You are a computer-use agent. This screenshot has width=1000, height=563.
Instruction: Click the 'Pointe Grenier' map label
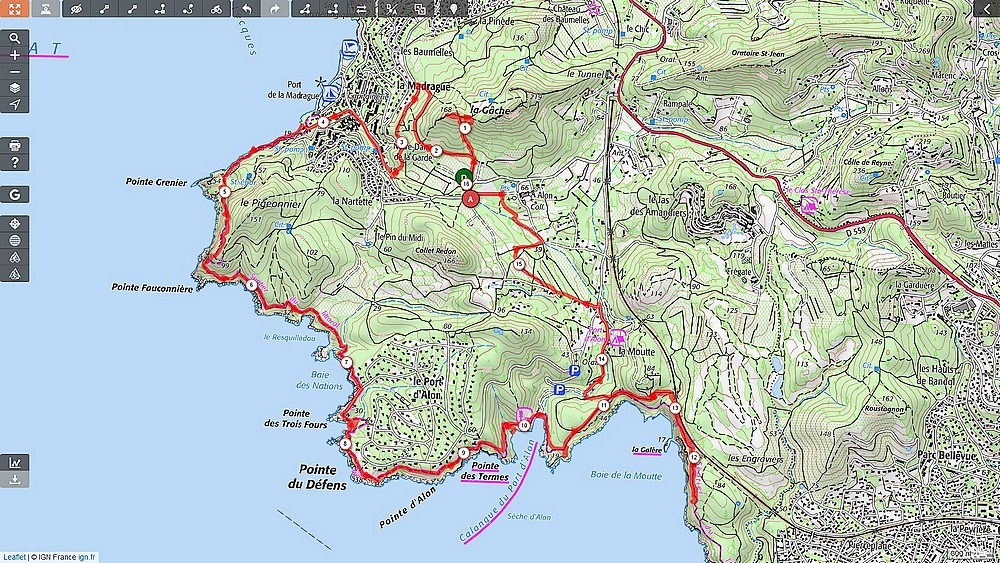pyautogui.click(x=157, y=182)
